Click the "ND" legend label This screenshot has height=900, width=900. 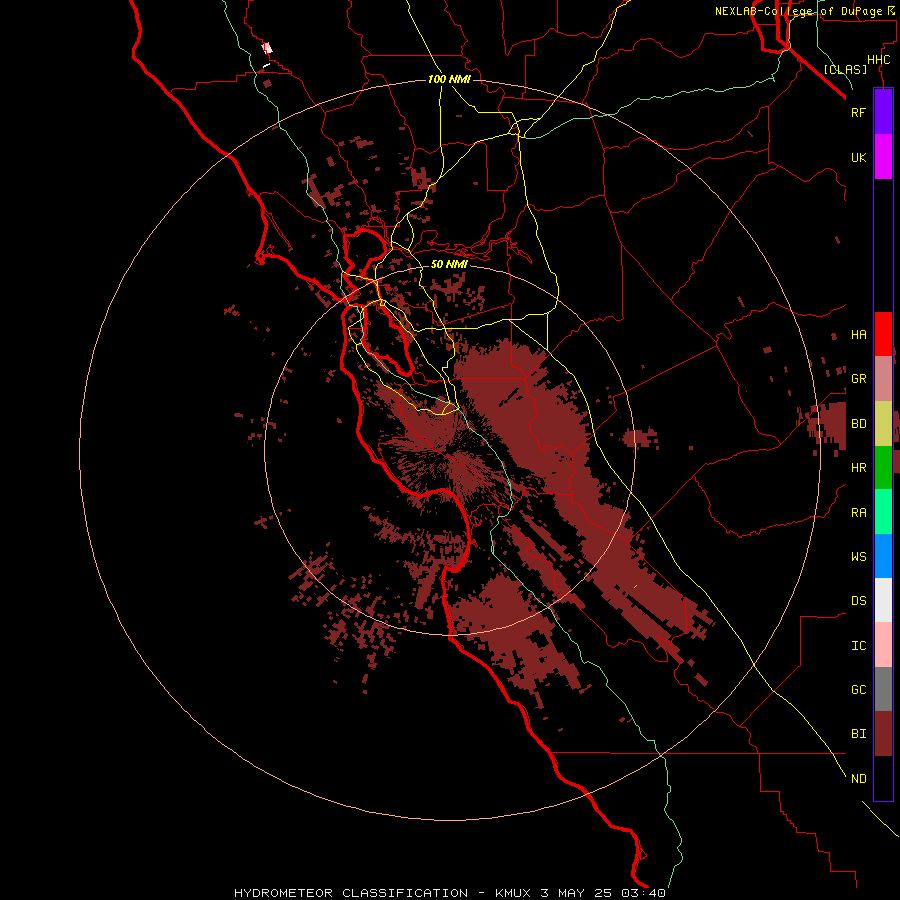(x=858, y=779)
